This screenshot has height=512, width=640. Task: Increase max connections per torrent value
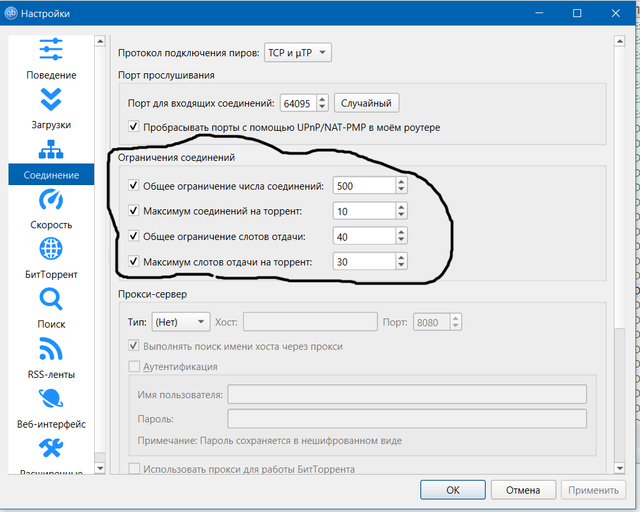click(401, 207)
